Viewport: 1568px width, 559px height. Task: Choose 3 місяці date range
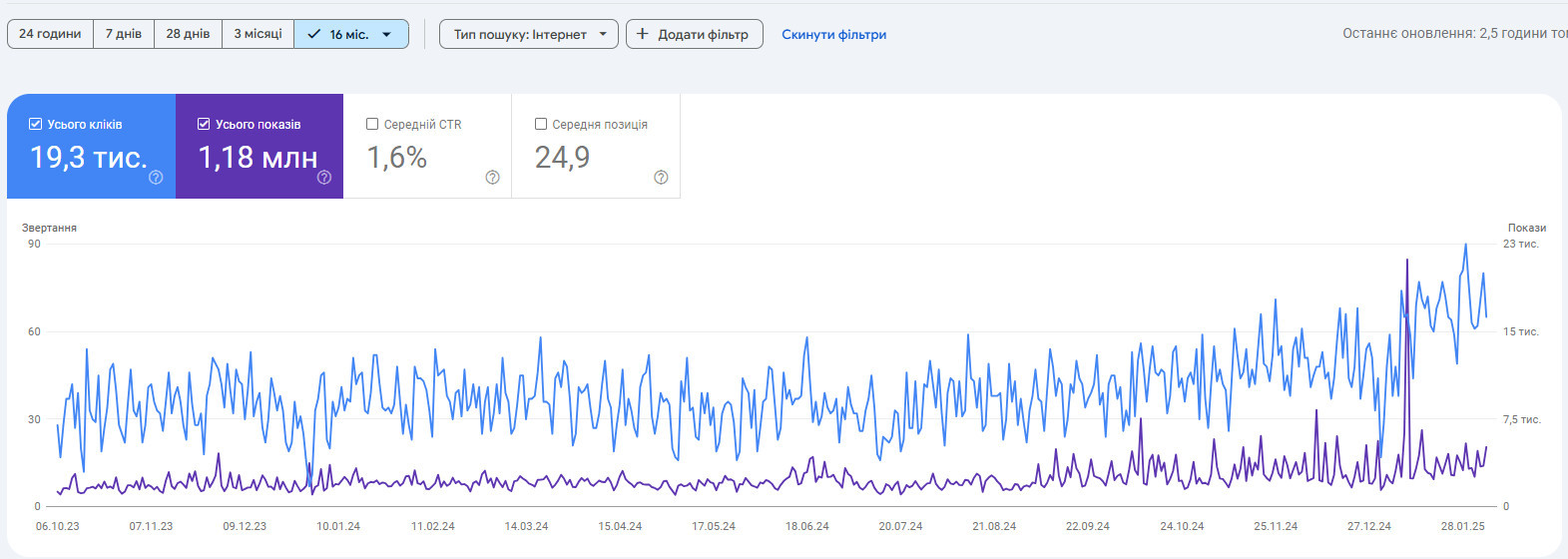click(258, 34)
